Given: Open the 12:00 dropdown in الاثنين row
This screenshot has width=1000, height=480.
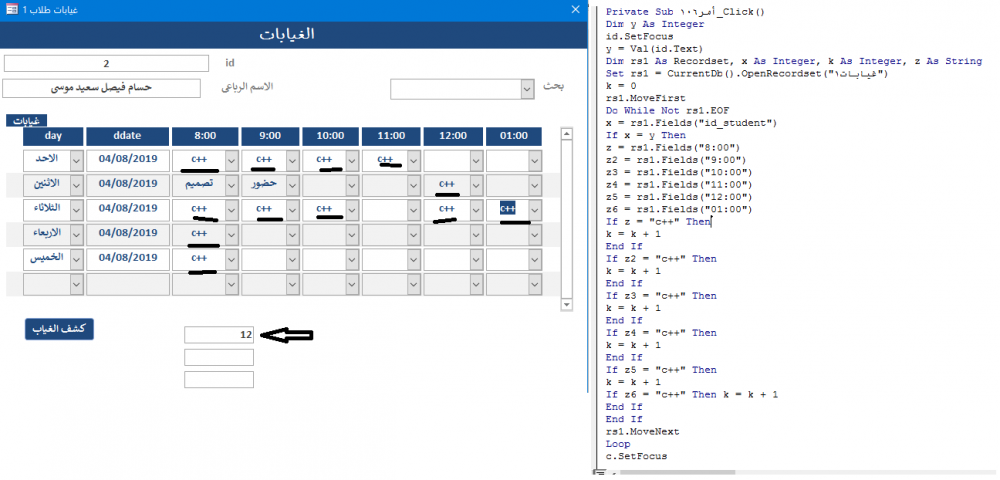Looking at the screenshot, I should [476, 185].
